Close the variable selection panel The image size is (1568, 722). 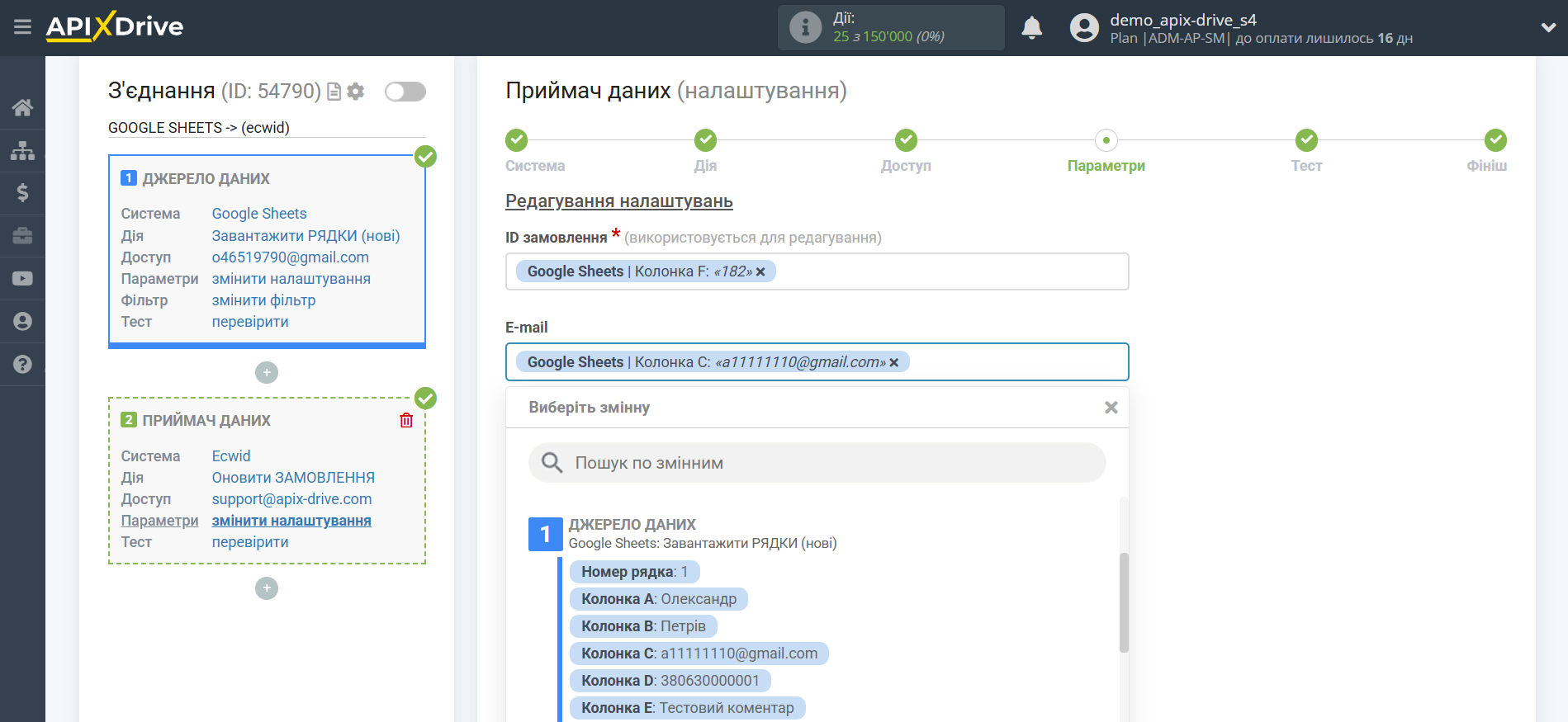(x=1111, y=408)
